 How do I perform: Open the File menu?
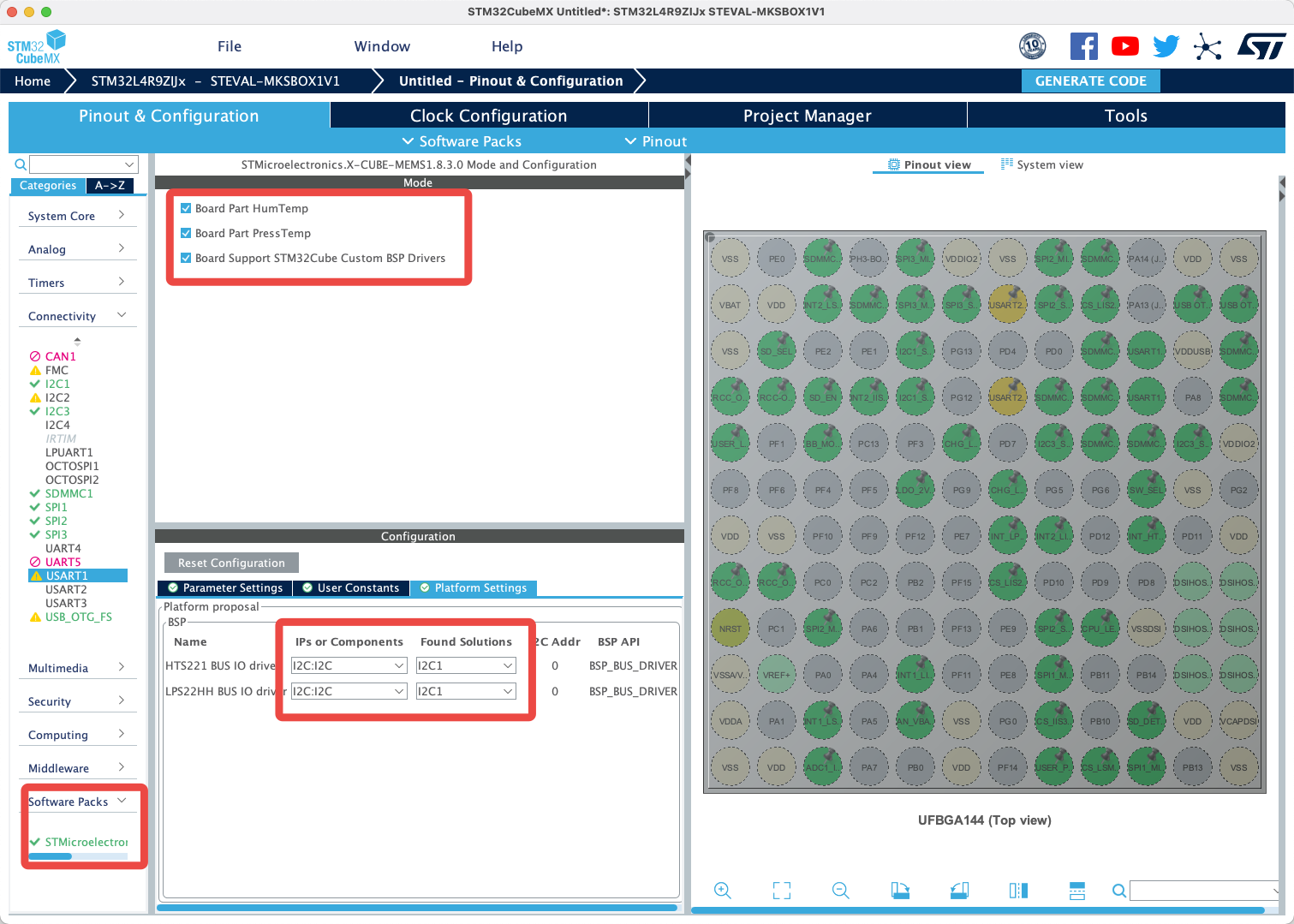click(230, 46)
